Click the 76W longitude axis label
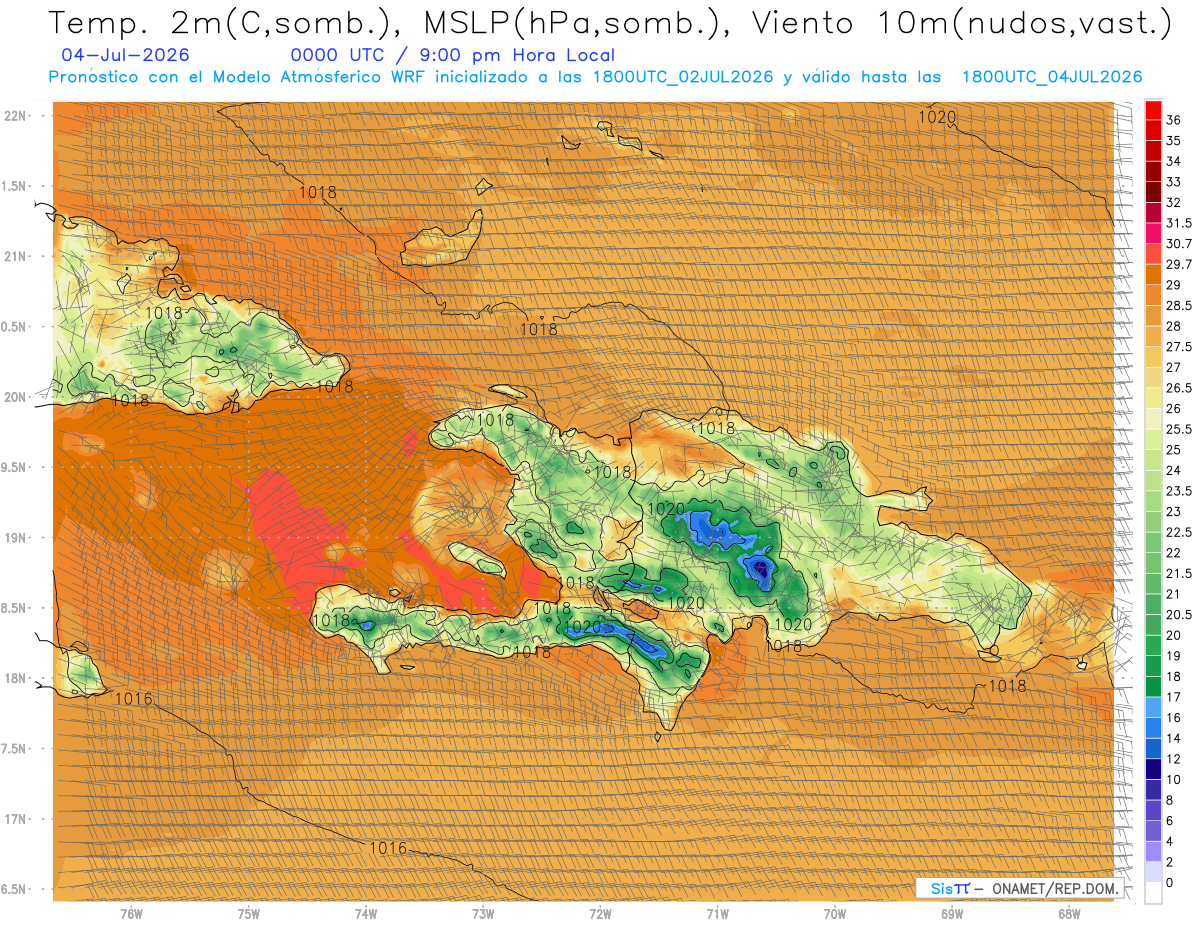1200x927 pixels. tap(131, 913)
